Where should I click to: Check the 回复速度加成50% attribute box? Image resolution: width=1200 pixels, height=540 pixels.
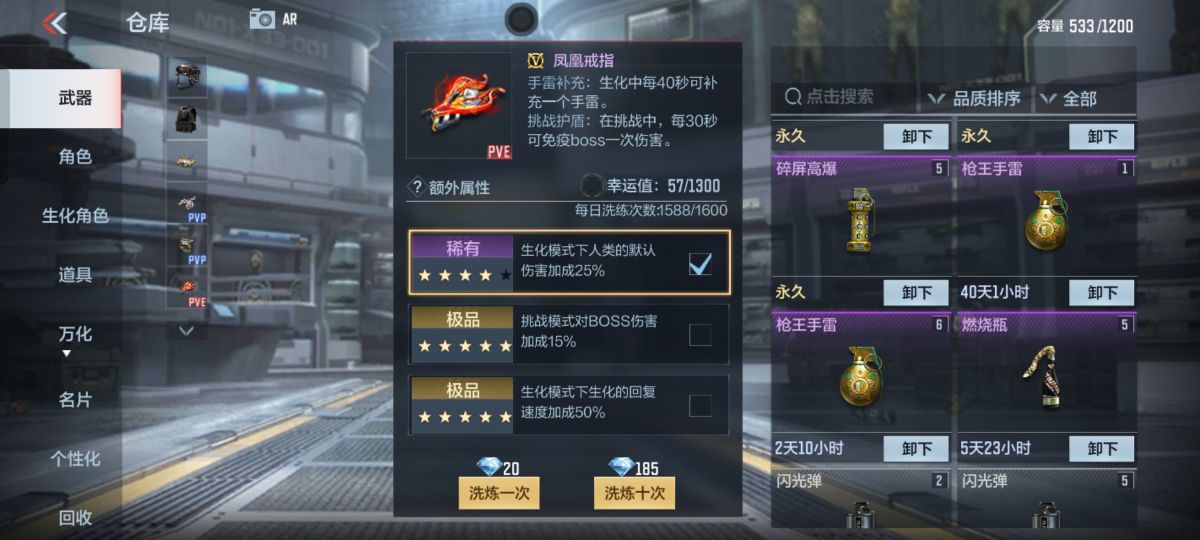[700, 405]
